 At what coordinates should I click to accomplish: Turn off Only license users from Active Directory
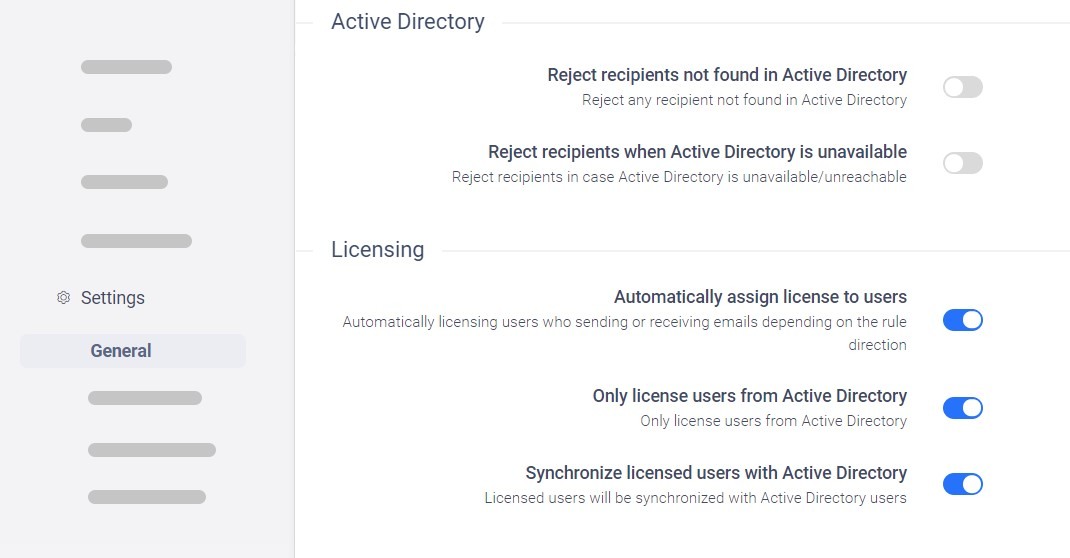pos(962,408)
